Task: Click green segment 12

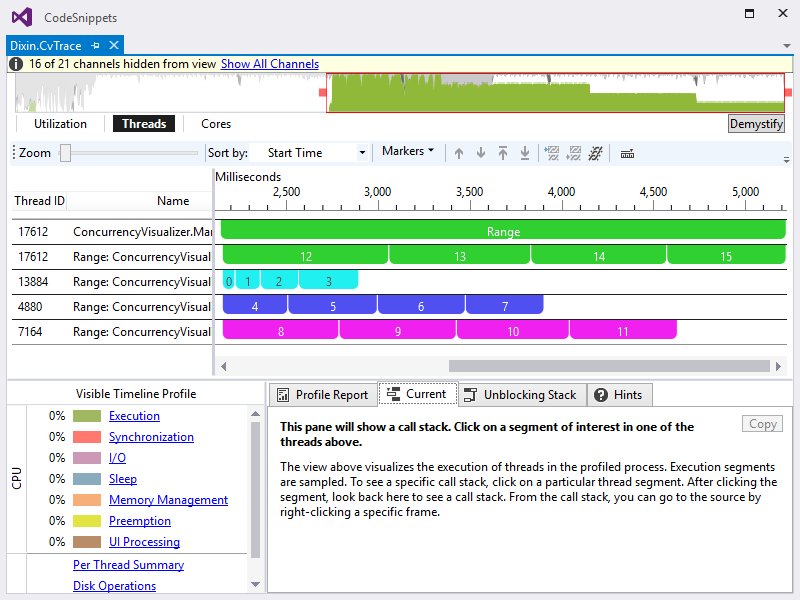Action: tap(306, 255)
